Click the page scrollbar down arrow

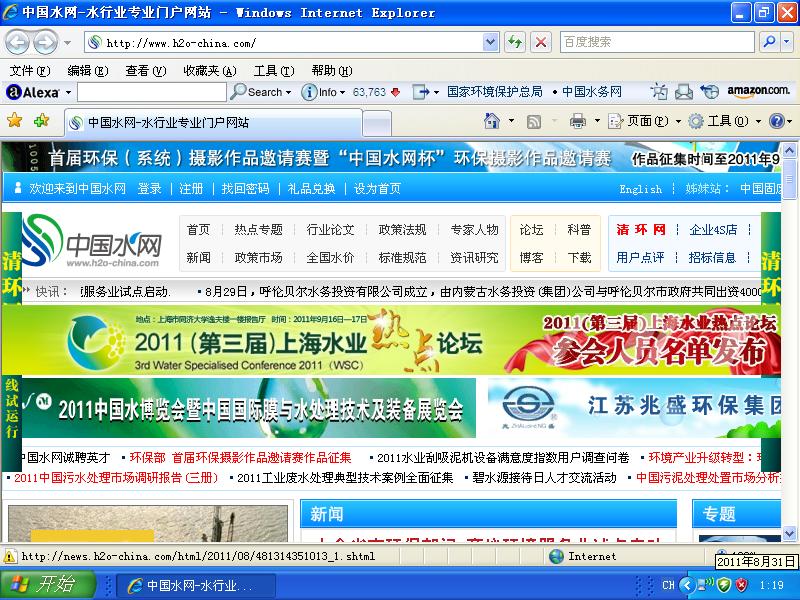click(x=789, y=534)
